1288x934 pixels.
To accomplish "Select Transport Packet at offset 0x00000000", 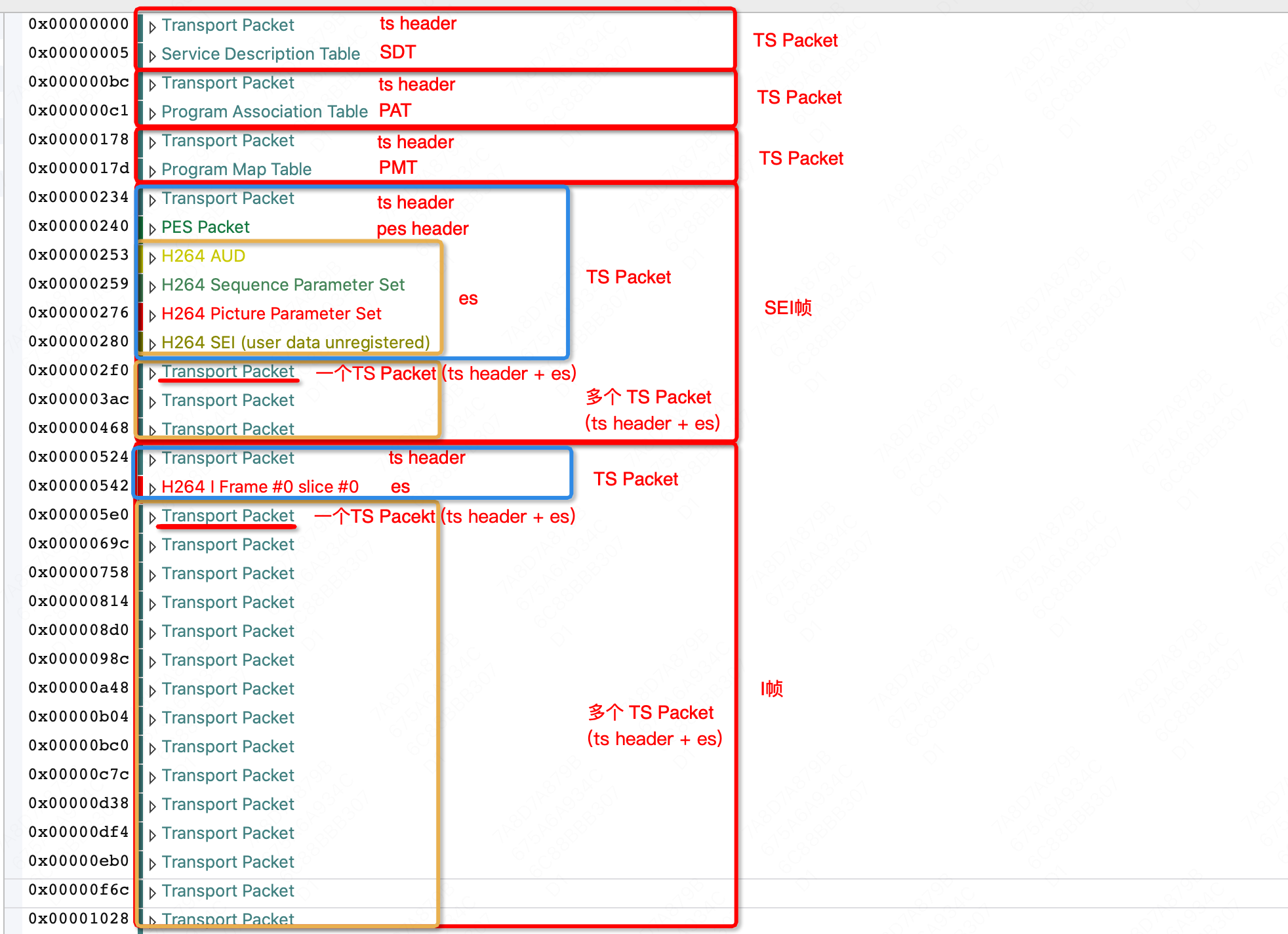I will (228, 25).
